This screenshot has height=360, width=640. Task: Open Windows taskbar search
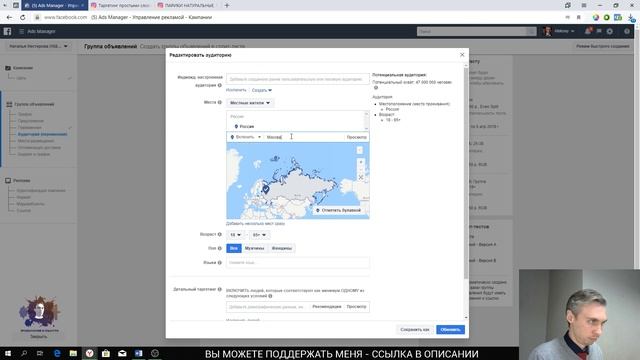click(24, 353)
